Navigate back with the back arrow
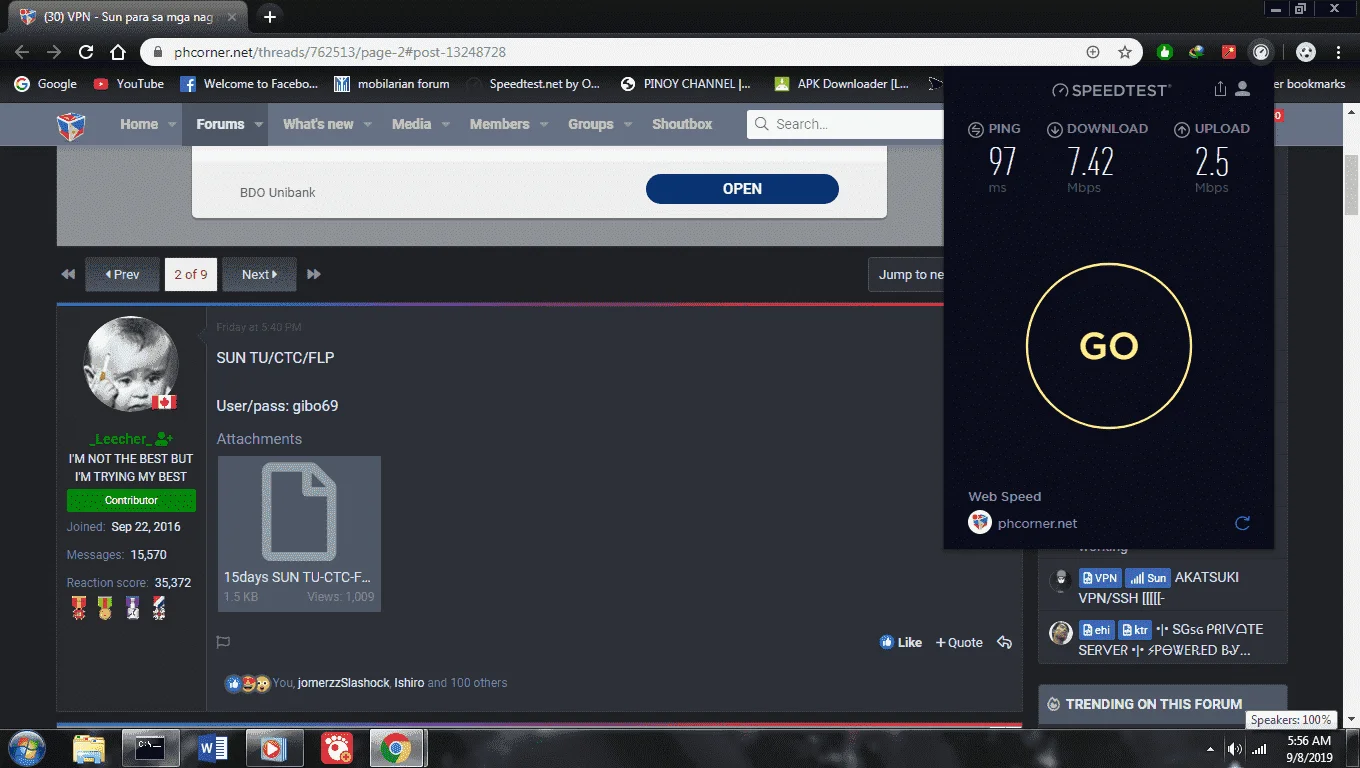Image resolution: width=1360 pixels, height=768 pixels. click(22, 52)
